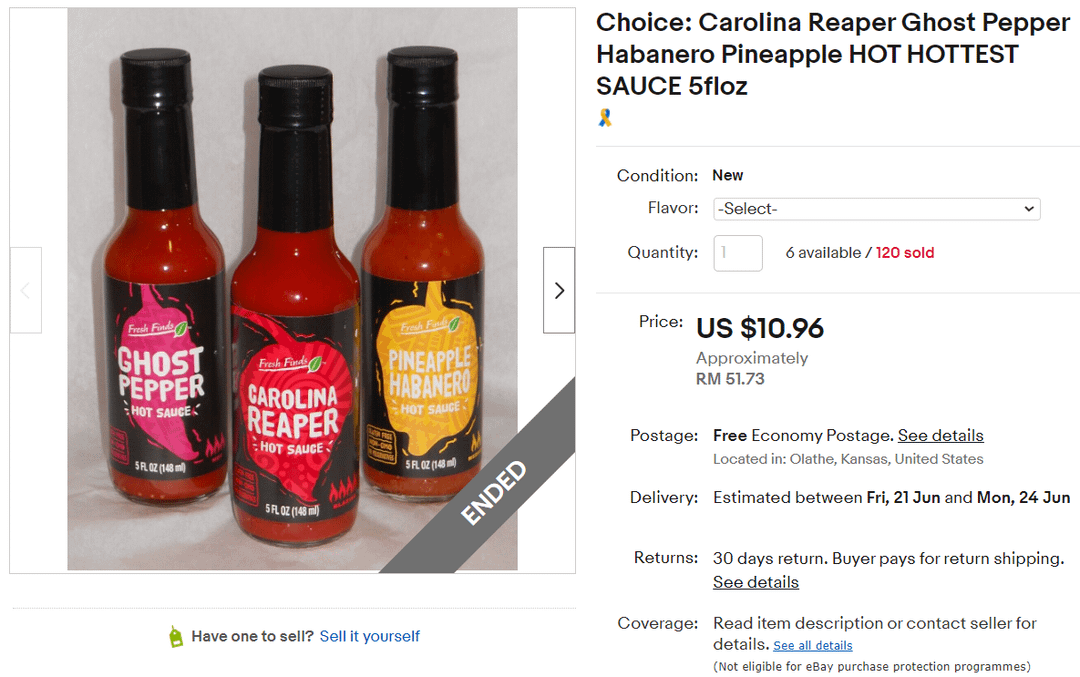Click the next image arrow
This screenshot has width=1080, height=677.
(x=559, y=290)
